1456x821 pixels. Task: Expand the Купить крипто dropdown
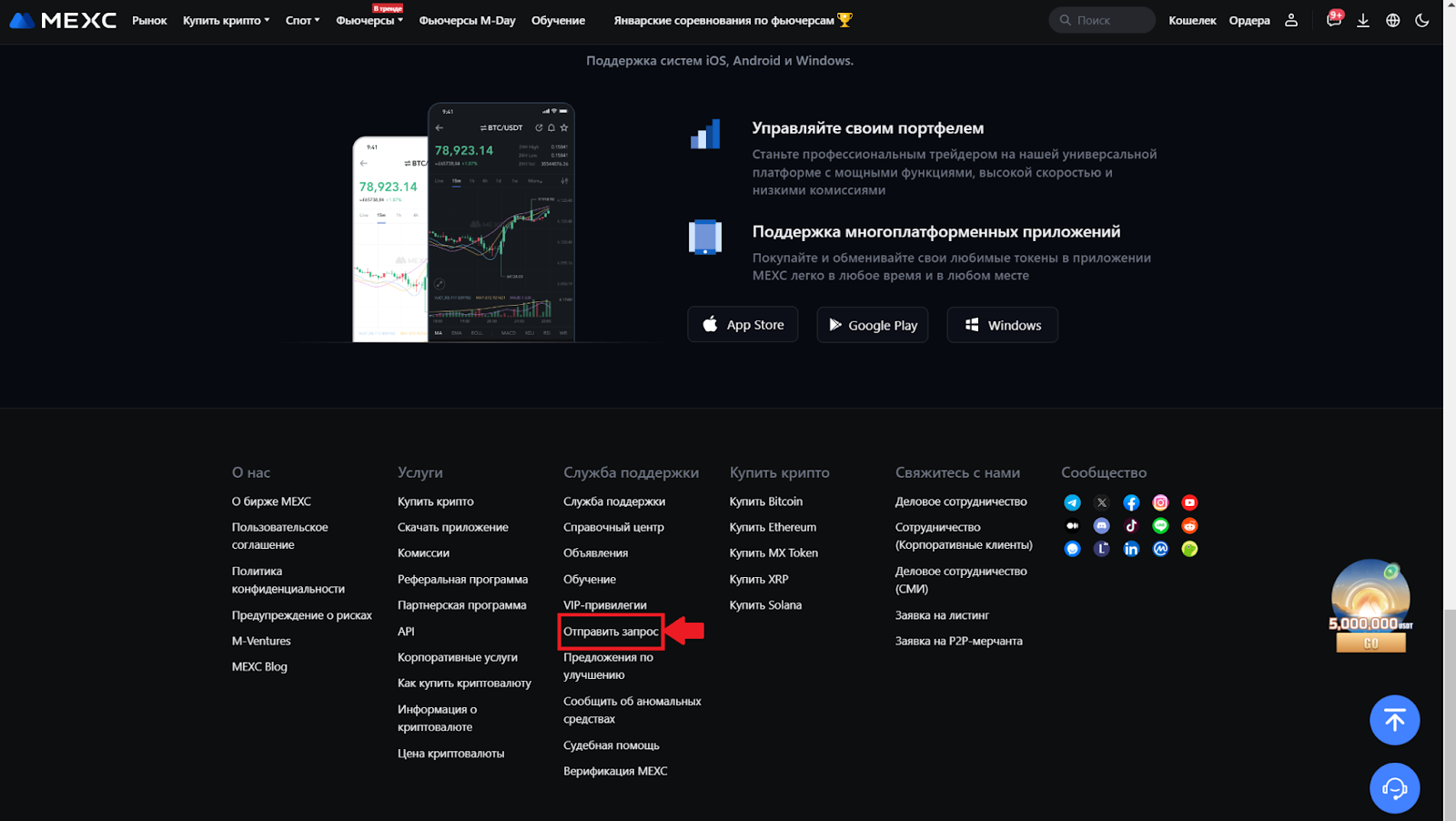[226, 20]
